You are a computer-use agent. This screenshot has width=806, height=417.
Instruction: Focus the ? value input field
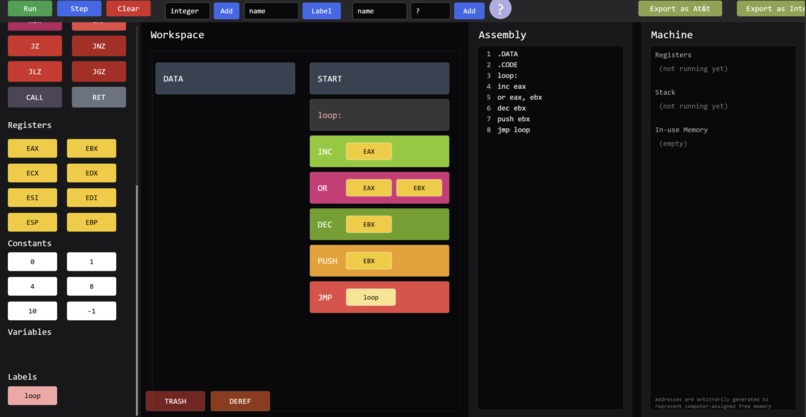pyautogui.click(x=430, y=11)
